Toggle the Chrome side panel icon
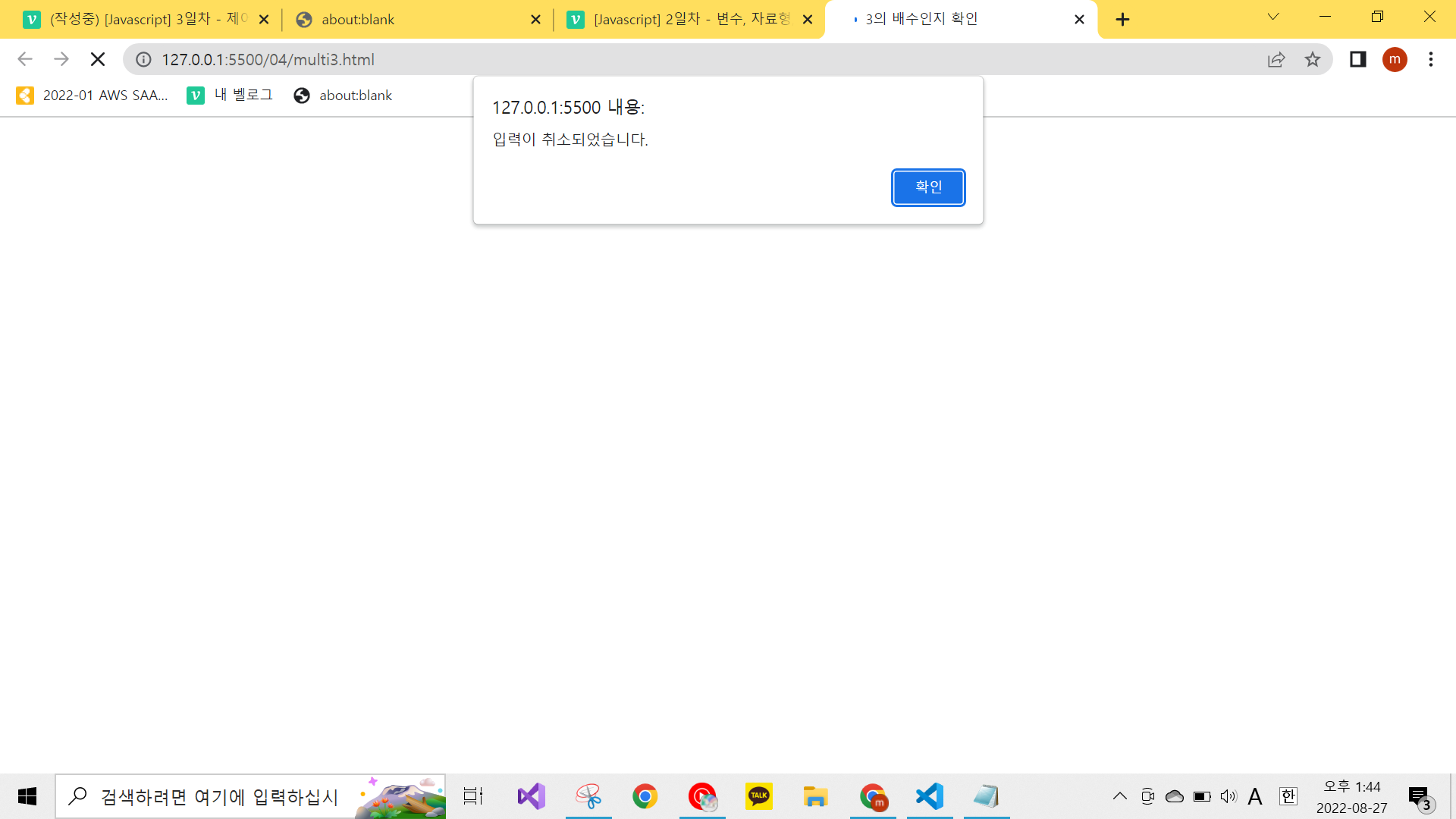1456x819 pixels. 1357,59
